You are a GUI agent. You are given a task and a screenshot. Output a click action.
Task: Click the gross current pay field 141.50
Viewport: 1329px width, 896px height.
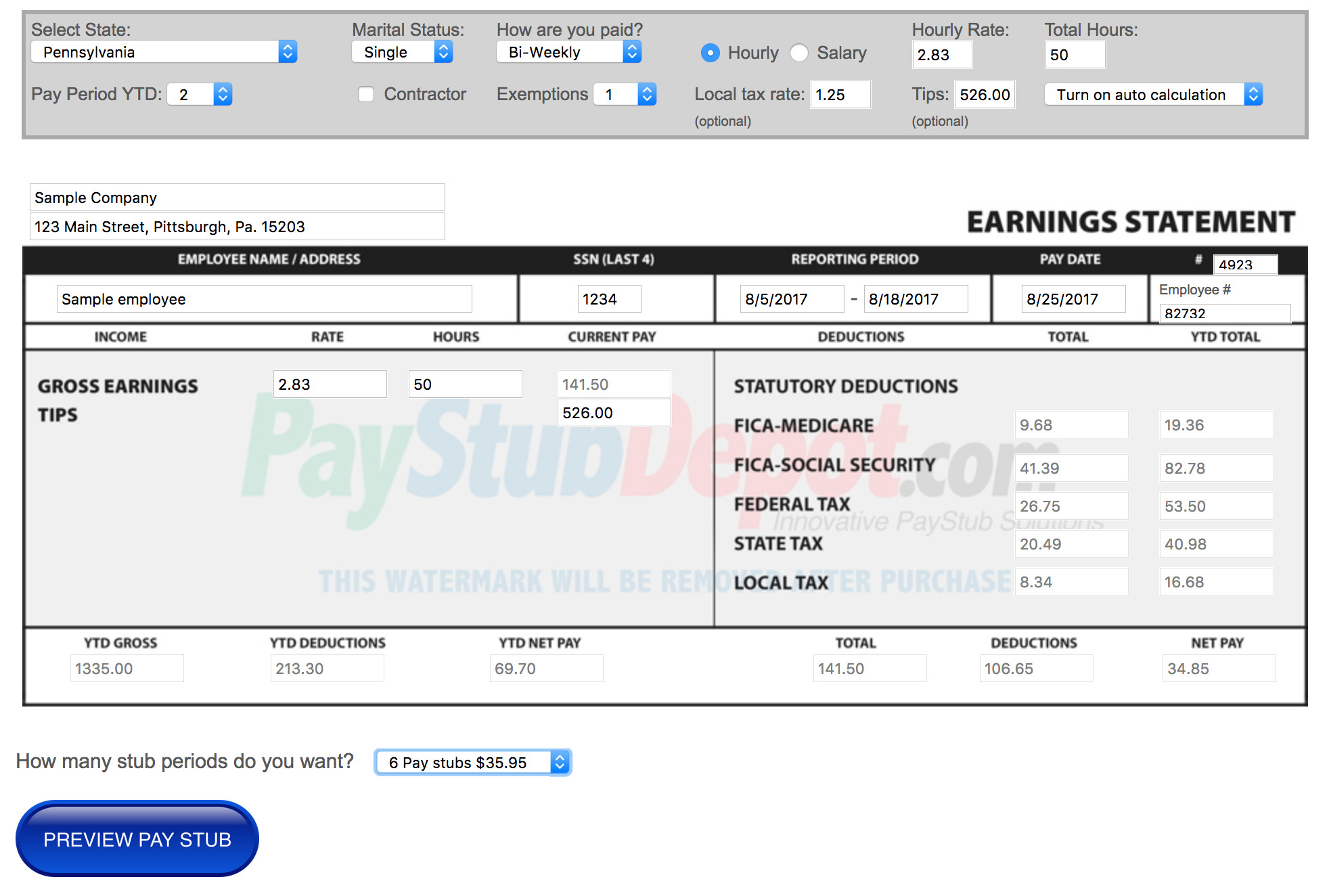(x=614, y=384)
